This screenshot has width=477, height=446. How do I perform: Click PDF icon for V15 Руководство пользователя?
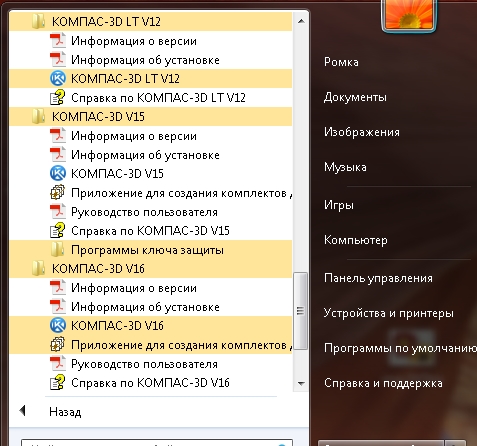pos(58,212)
